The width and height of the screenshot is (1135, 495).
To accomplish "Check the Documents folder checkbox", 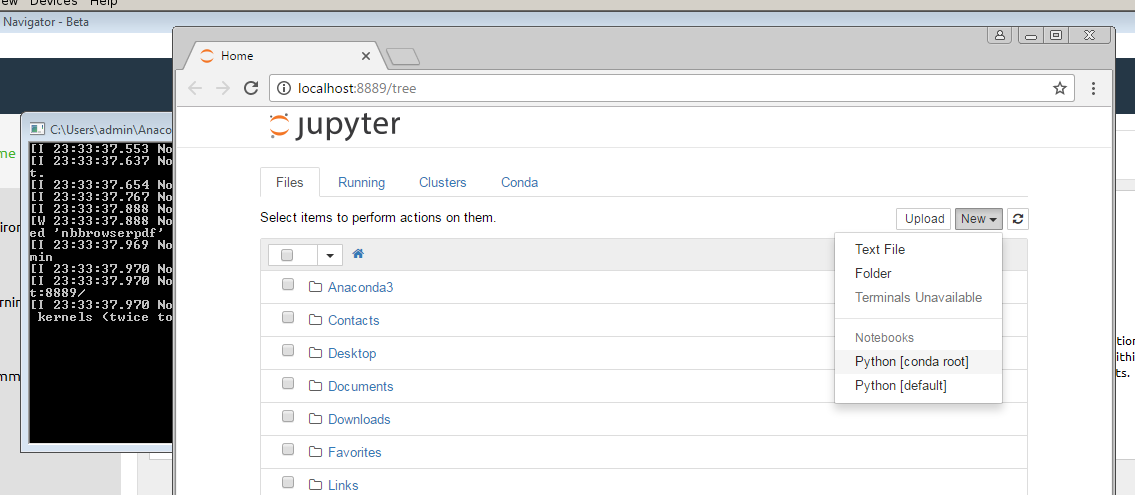I will pos(288,384).
